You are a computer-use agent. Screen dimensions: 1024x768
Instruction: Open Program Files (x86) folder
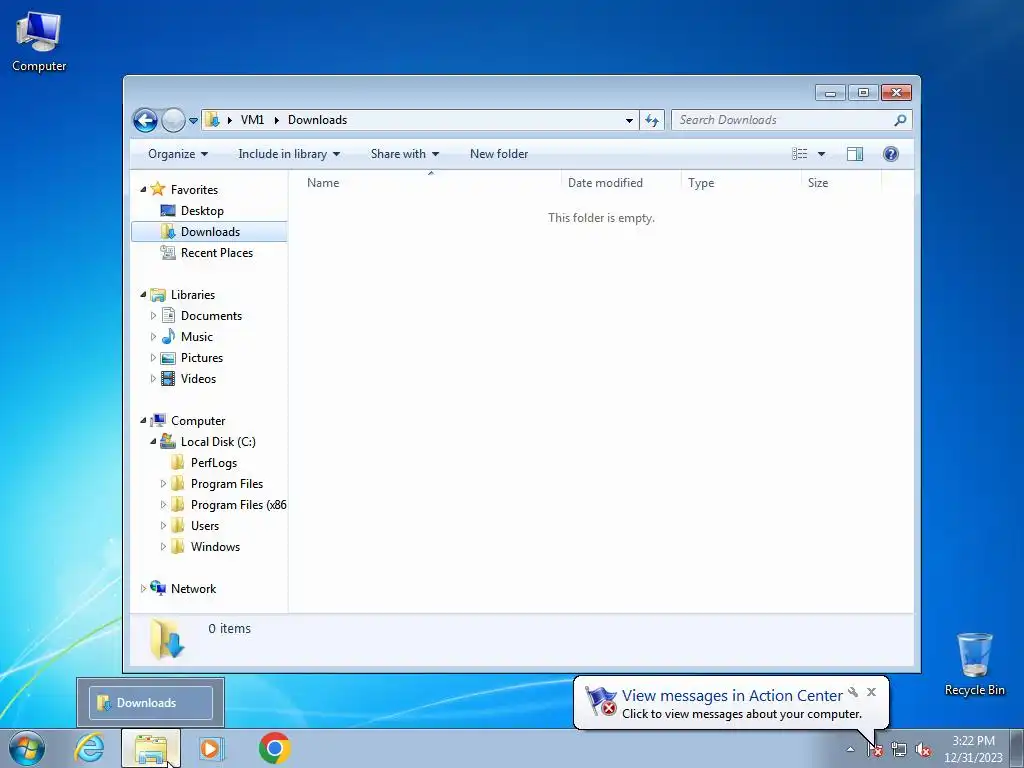tap(238, 505)
